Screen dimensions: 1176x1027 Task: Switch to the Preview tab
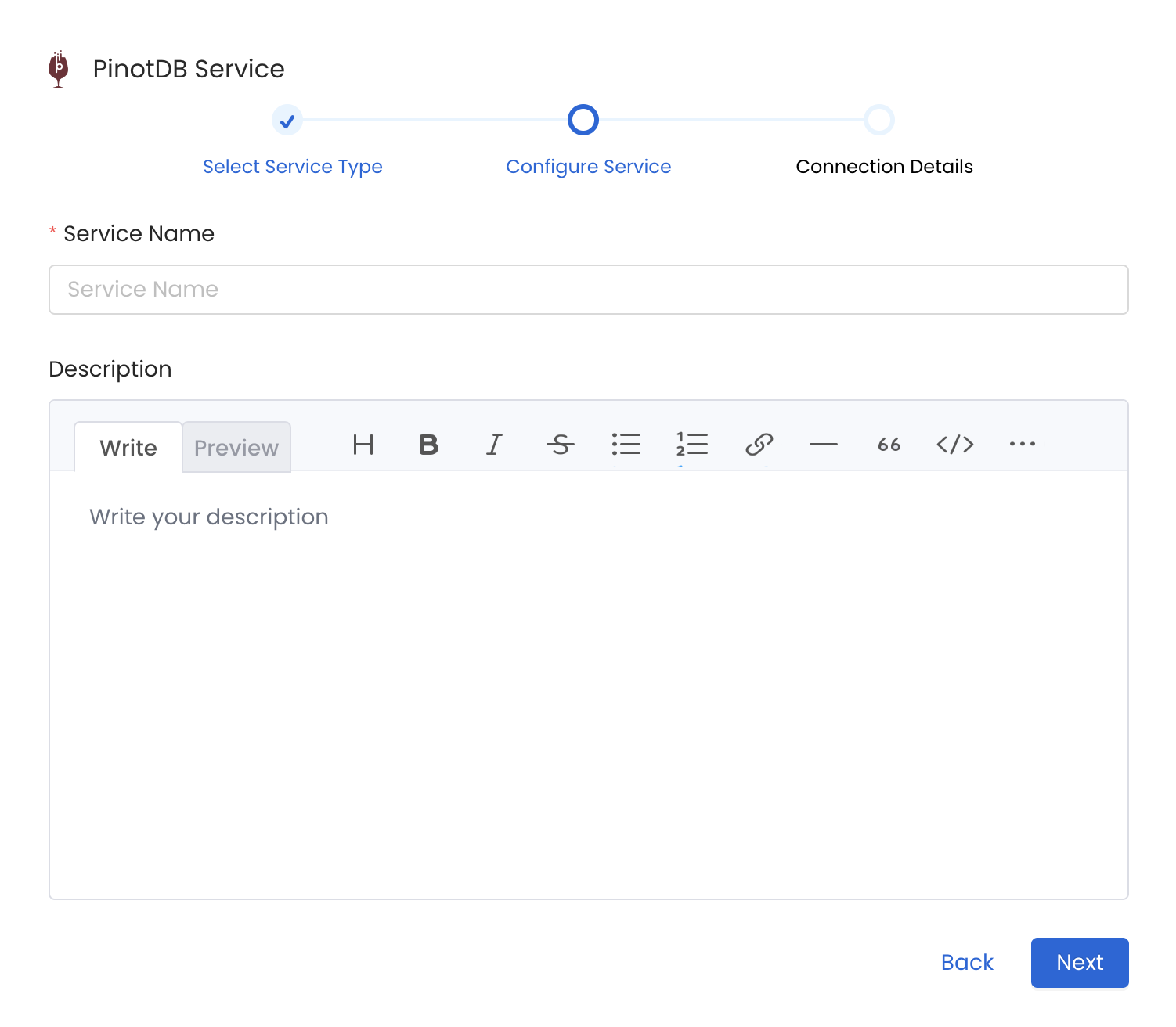click(236, 447)
